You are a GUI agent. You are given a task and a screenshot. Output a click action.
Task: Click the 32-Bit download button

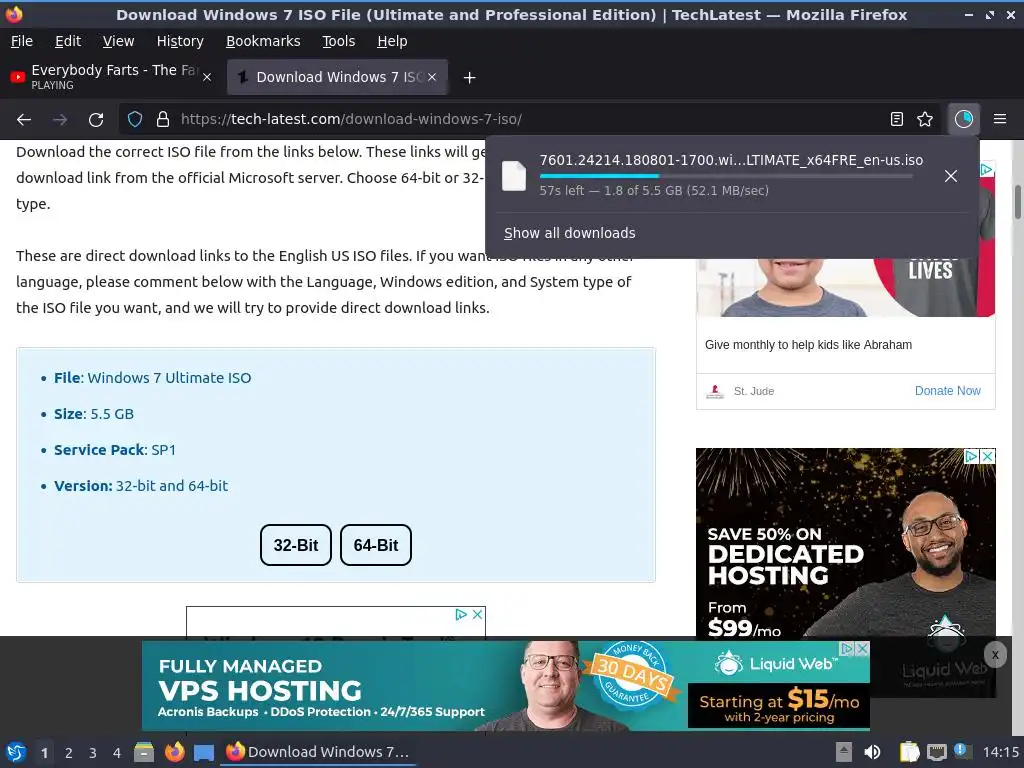[x=296, y=545]
